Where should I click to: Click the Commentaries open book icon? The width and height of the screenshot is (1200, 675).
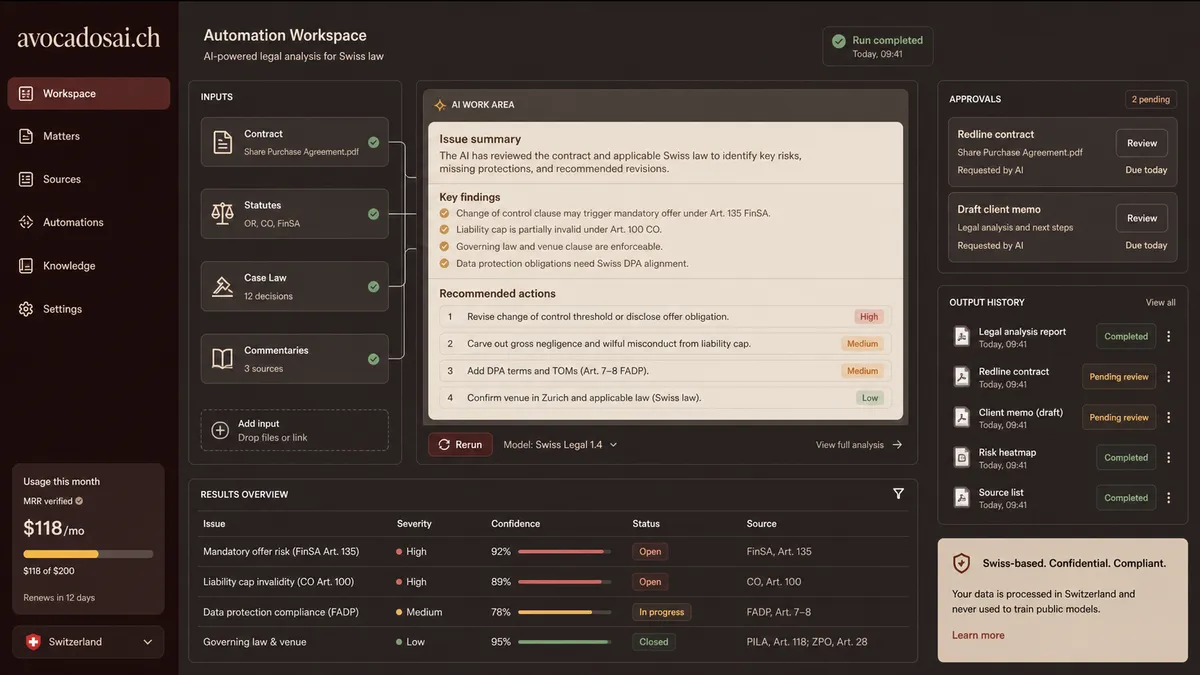point(222,359)
